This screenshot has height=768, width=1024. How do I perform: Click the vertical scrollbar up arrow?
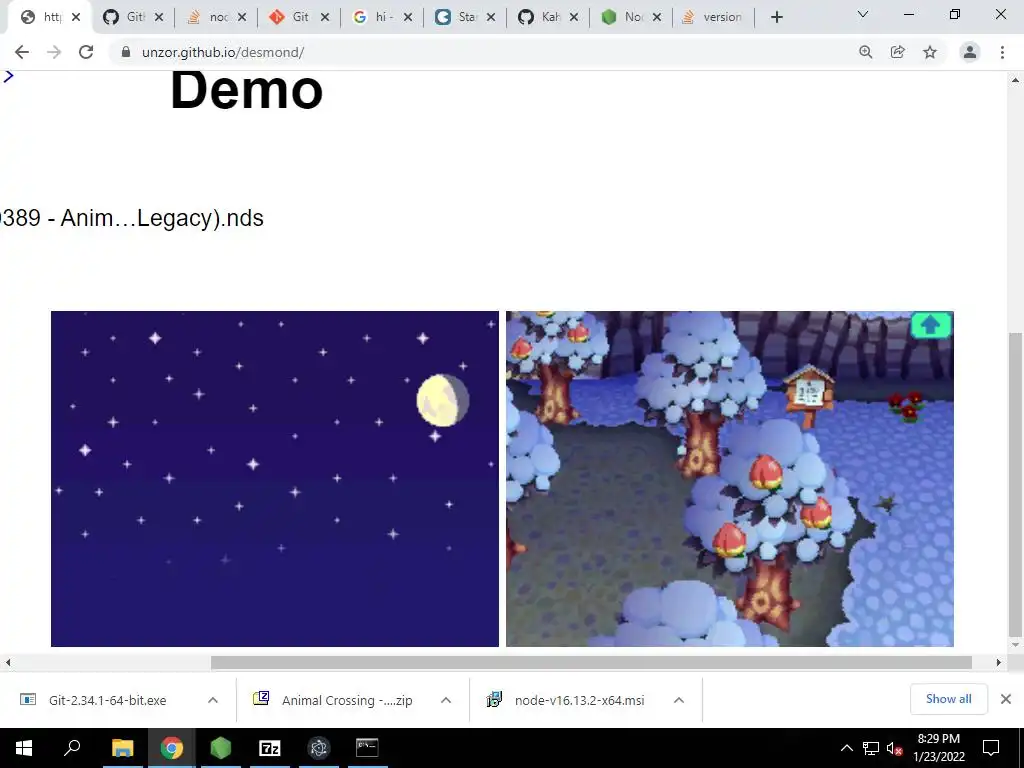[x=1015, y=80]
